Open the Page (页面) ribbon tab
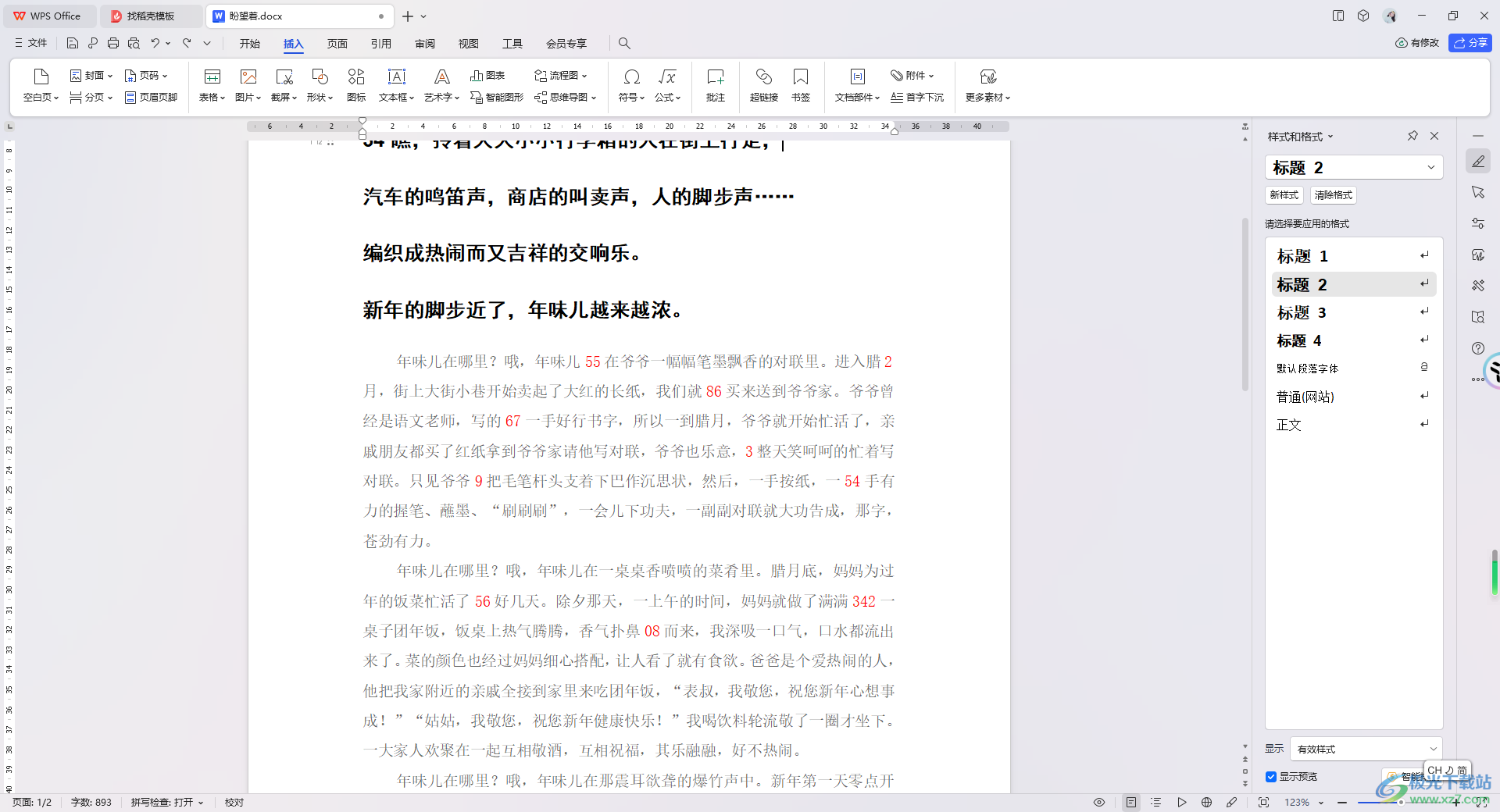1500x812 pixels. click(x=337, y=44)
